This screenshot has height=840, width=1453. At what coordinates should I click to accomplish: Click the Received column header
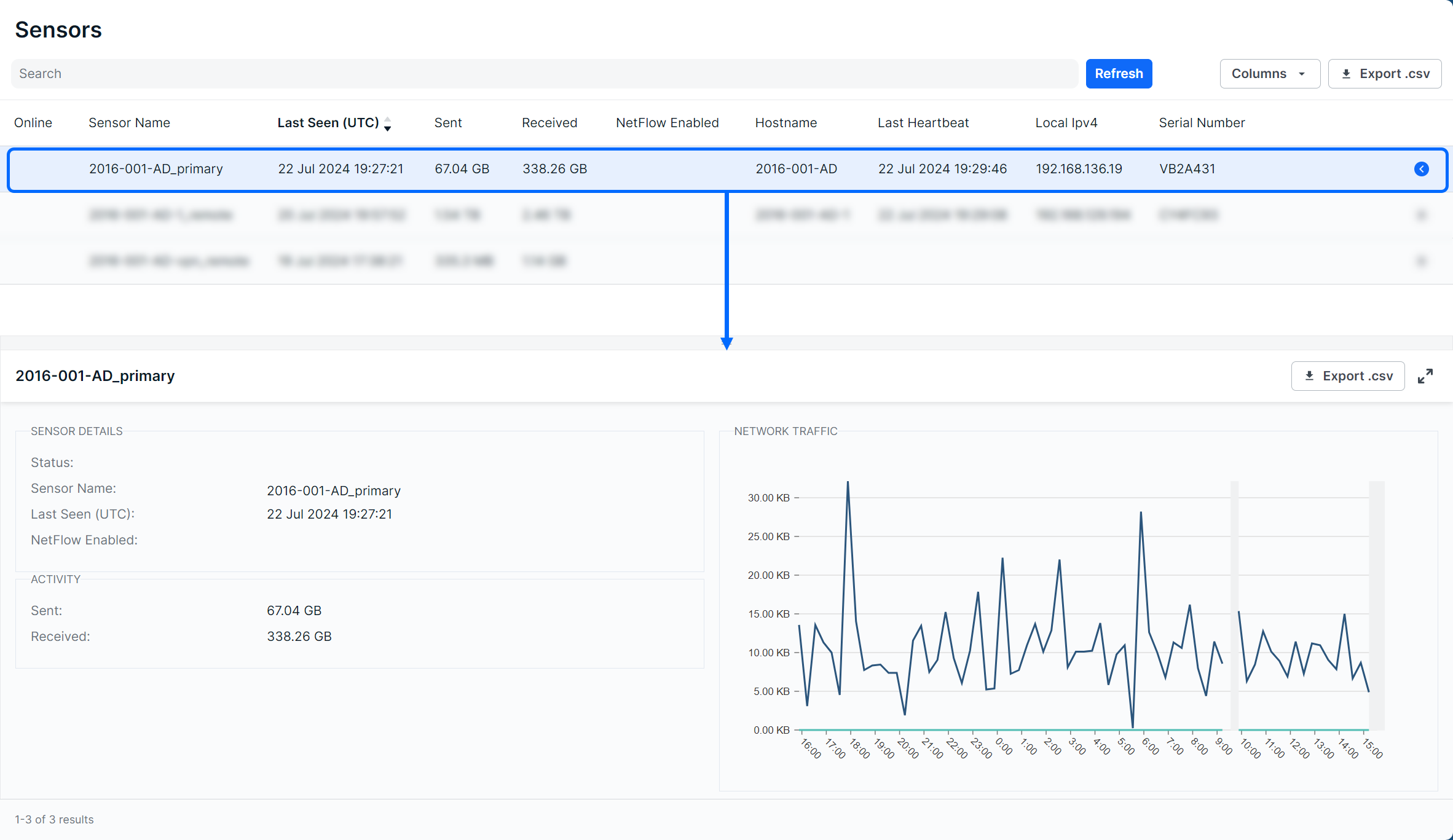tap(549, 123)
